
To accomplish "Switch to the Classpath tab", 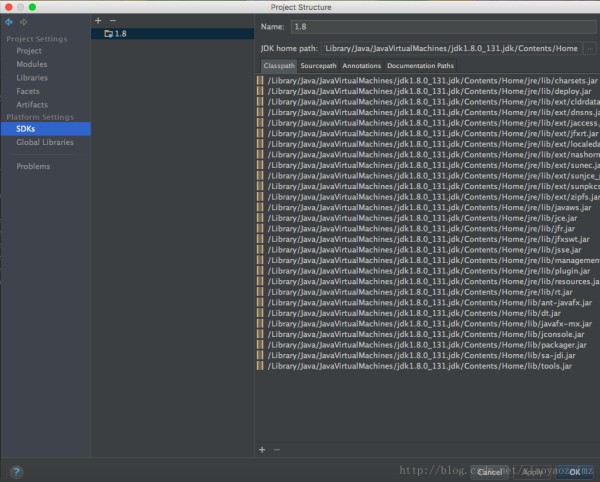I will click(x=279, y=66).
